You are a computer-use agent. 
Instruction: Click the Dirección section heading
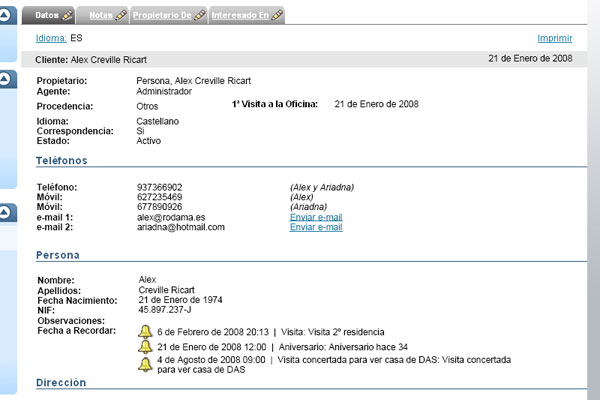(61, 383)
